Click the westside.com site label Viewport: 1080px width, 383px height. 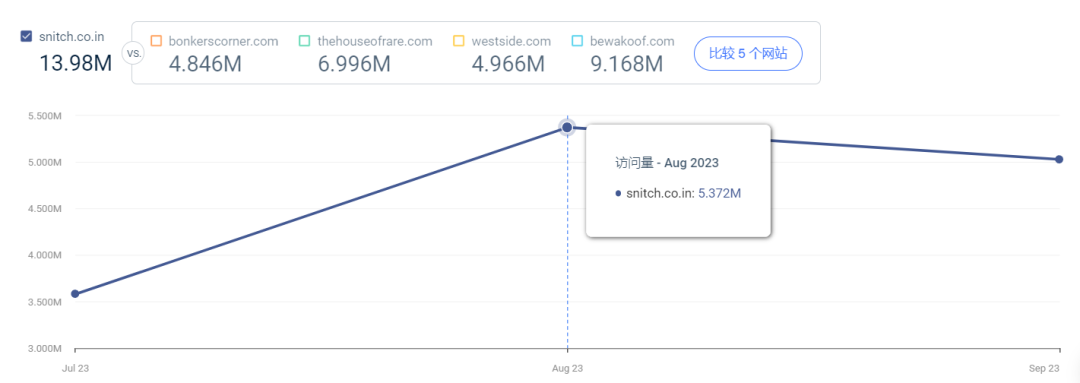511,41
